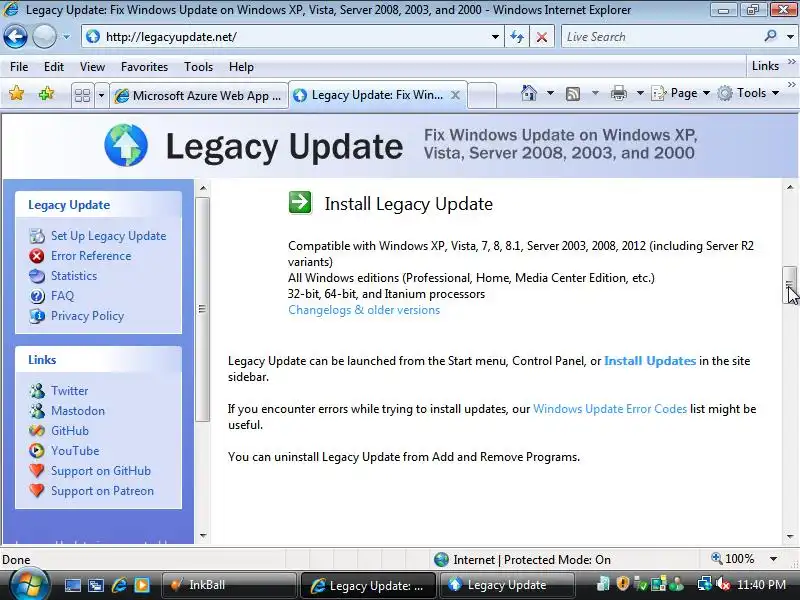Open the View menu
The height and width of the screenshot is (600, 800).
(x=92, y=67)
